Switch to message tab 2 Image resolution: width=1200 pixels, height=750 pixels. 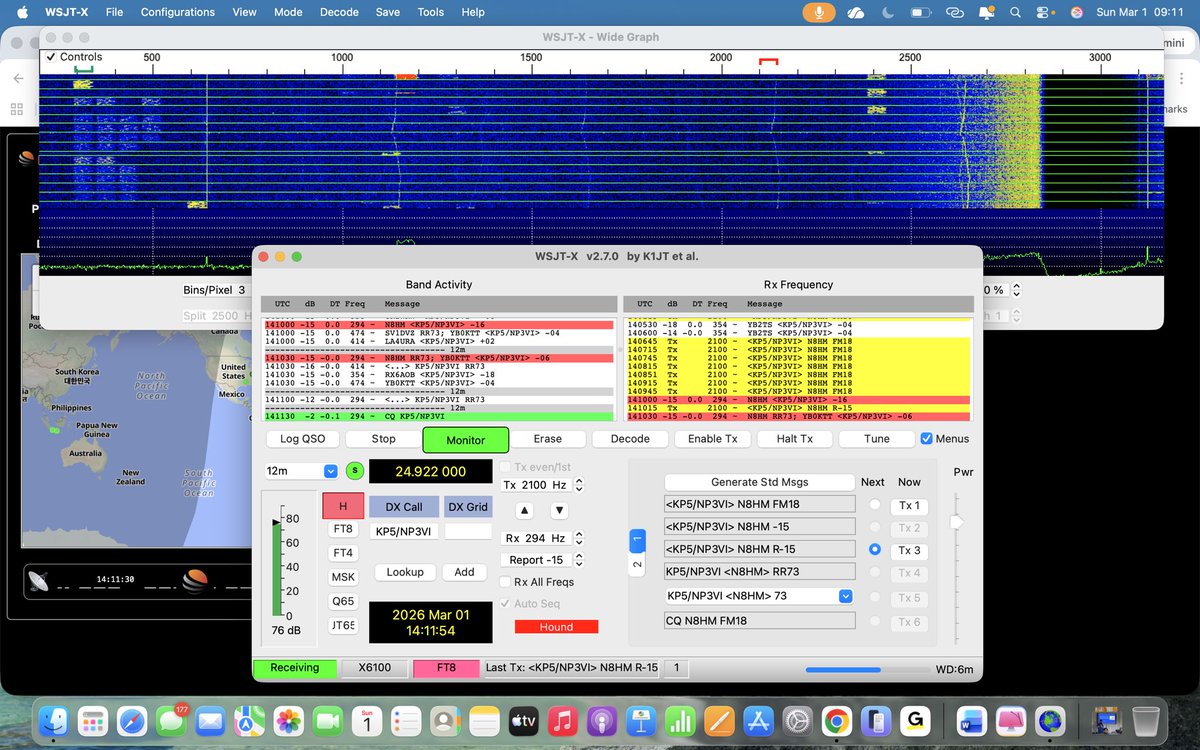click(x=637, y=566)
